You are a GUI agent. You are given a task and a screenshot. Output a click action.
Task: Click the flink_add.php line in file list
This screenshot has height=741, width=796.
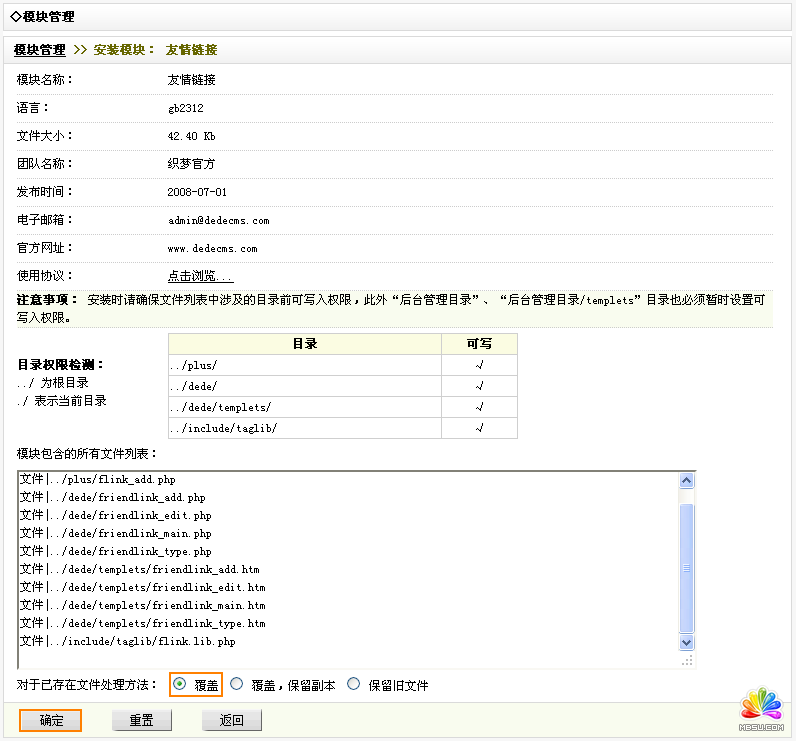97,480
